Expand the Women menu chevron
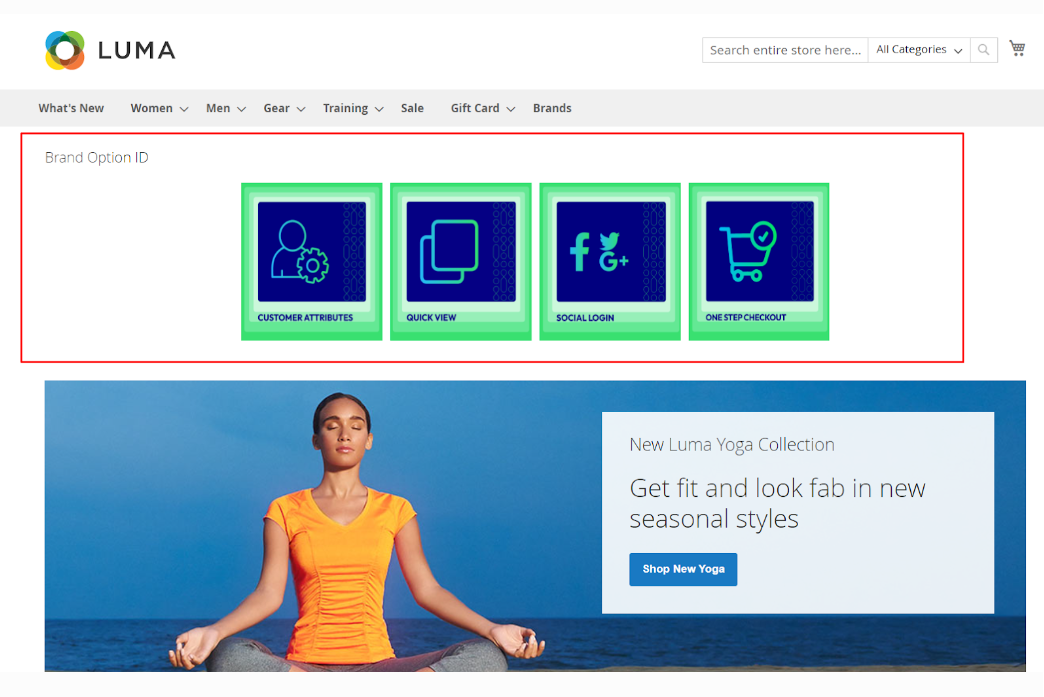Image resolution: width=1044 pixels, height=697 pixels. pyautogui.click(x=183, y=109)
